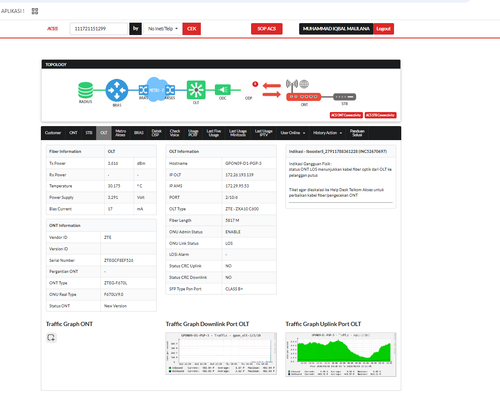Click the ONU Link Status LOS value

tap(229, 243)
